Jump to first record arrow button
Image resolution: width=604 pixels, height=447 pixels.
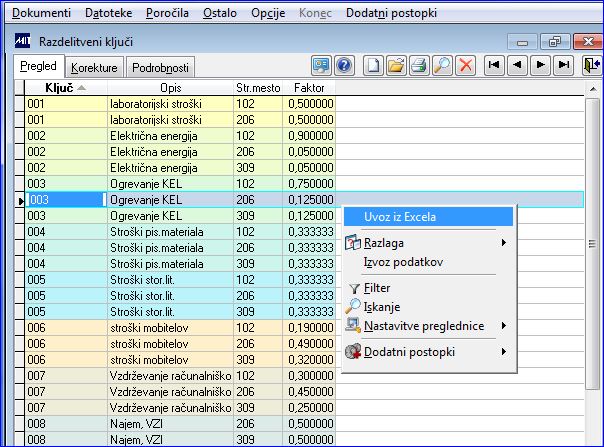pyautogui.click(x=494, y=65)
